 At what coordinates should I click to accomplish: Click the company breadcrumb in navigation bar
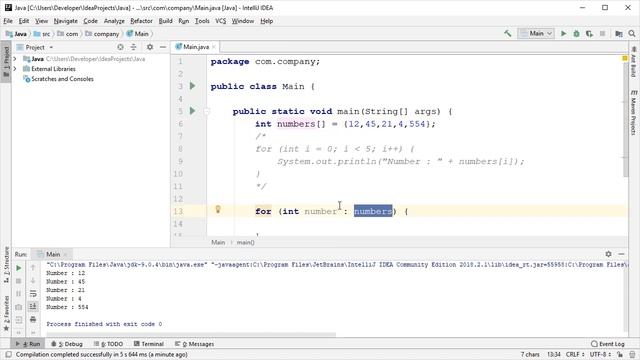(102, 34)
